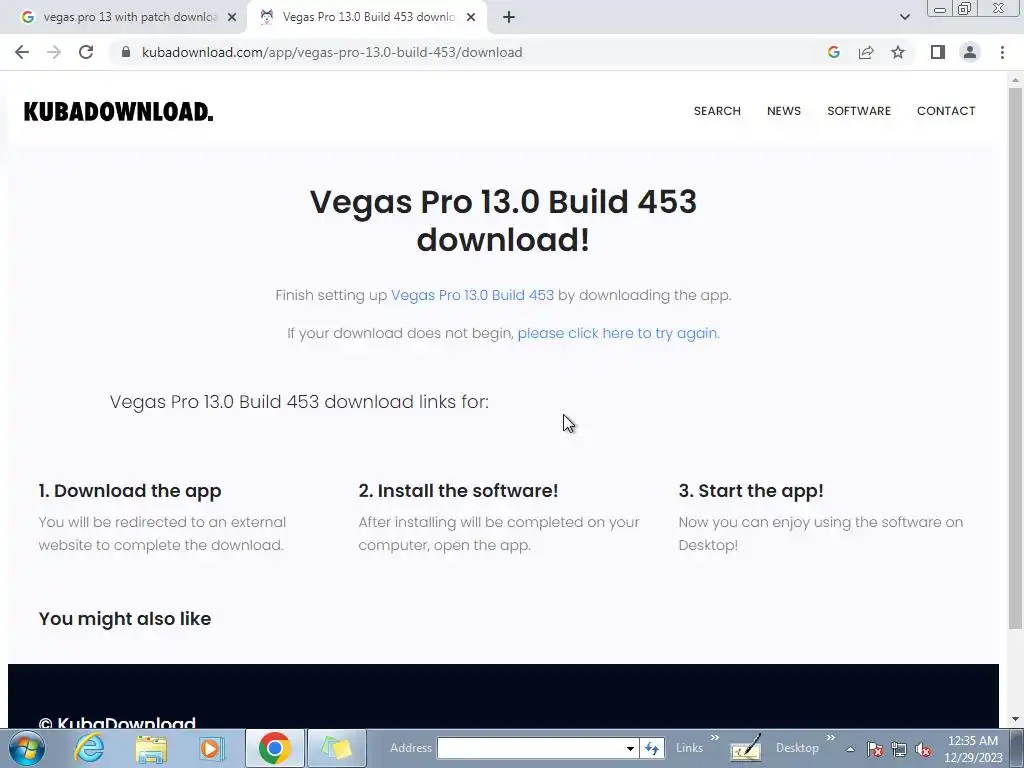
Task: Open the taskbar clock and date
Action: pyautogui.click(x=973, y=749)
